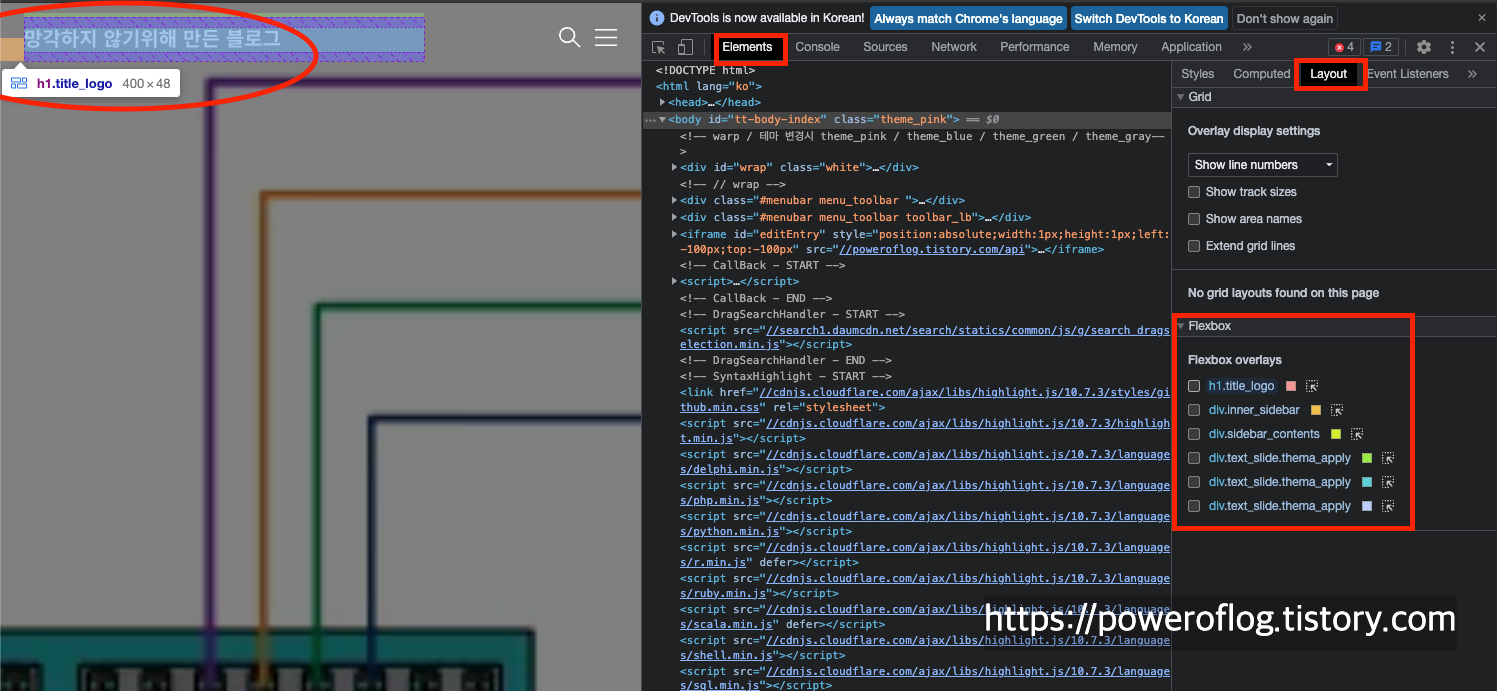Click the Korean blog title heading
Viewport: 1497px width, 691px height.
pos(152,38)
